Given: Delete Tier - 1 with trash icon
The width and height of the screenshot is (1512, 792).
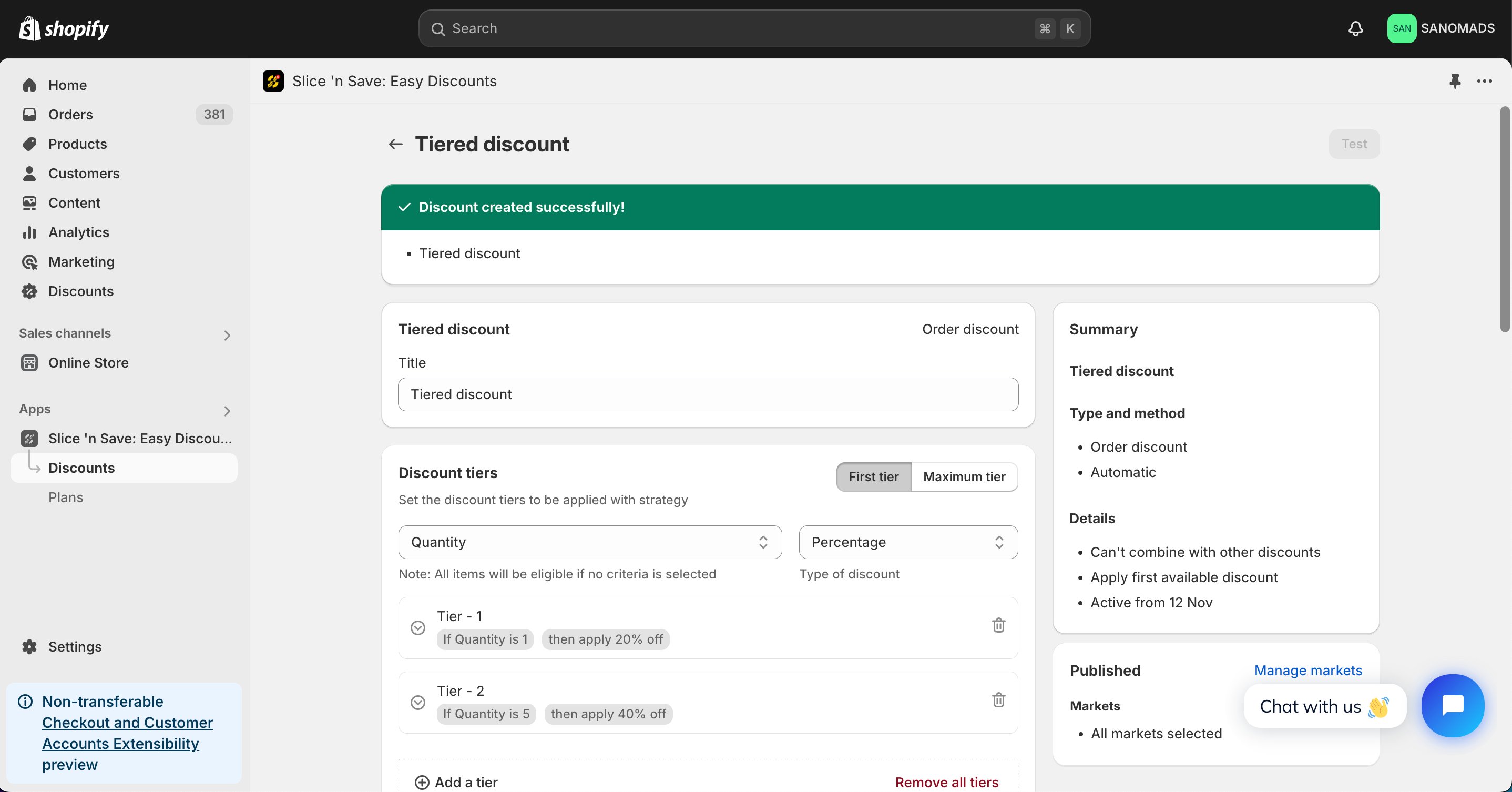Looking at the screenshot, I should click(x=998, y=625).
